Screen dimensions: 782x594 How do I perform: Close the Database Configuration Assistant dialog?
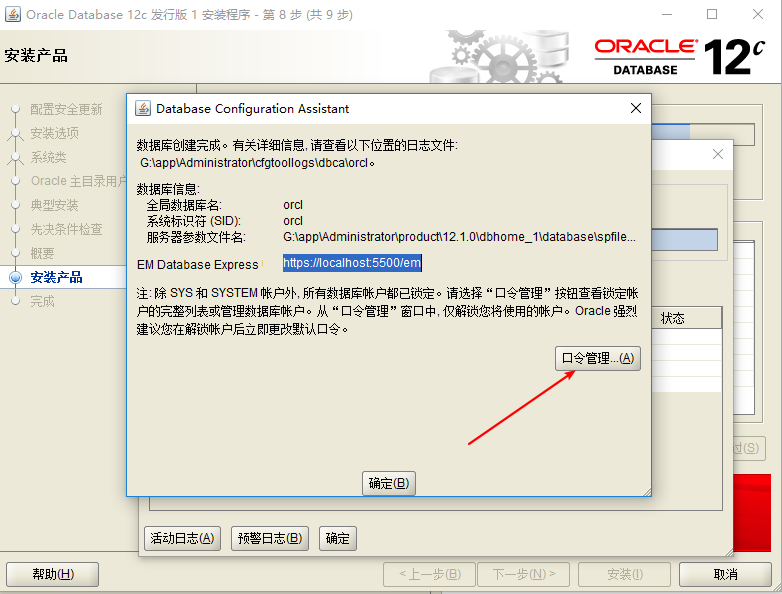[635, 108]
